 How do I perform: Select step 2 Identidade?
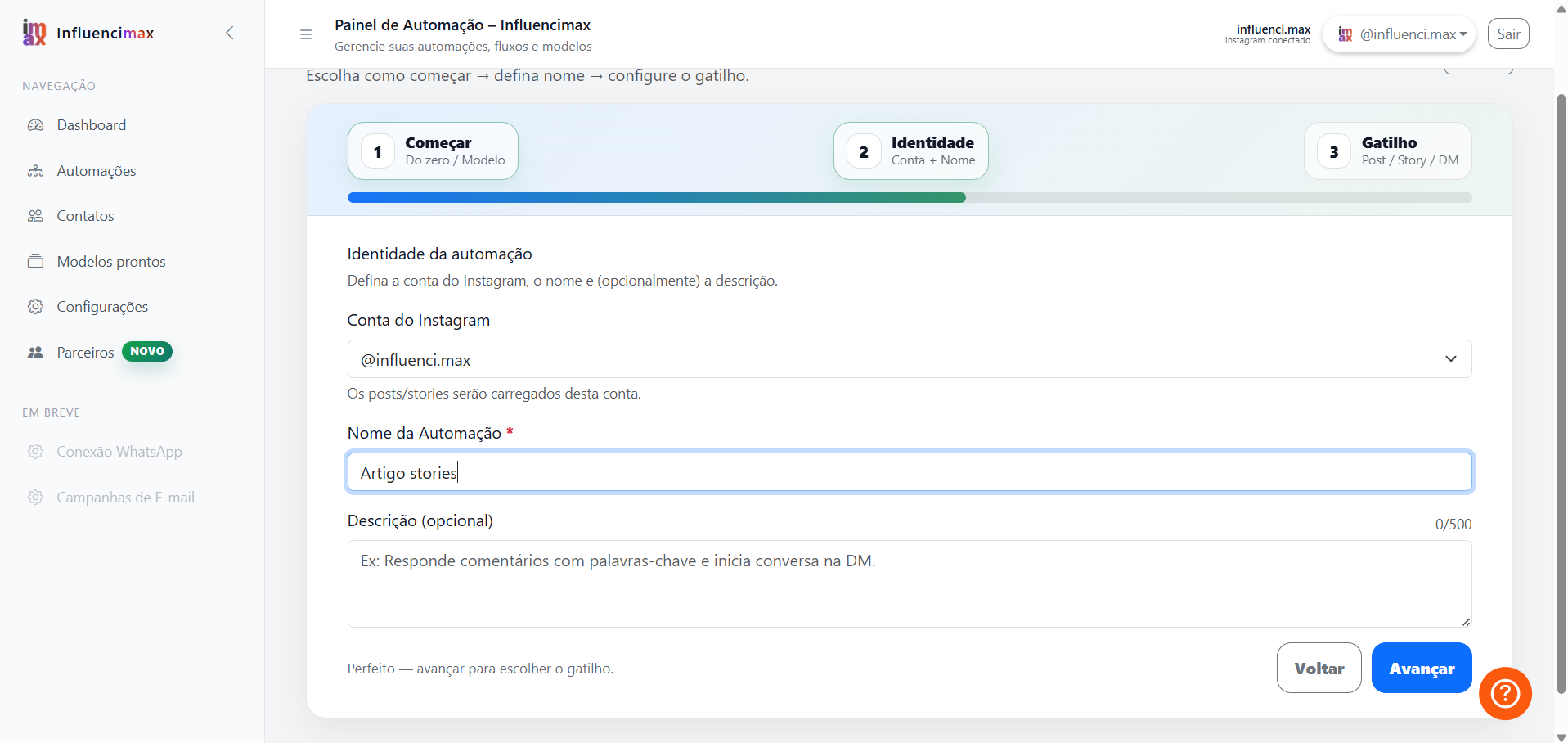pos(911,151)
